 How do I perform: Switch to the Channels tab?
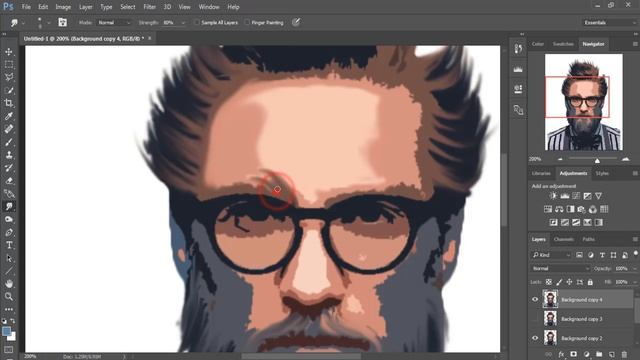564,239
